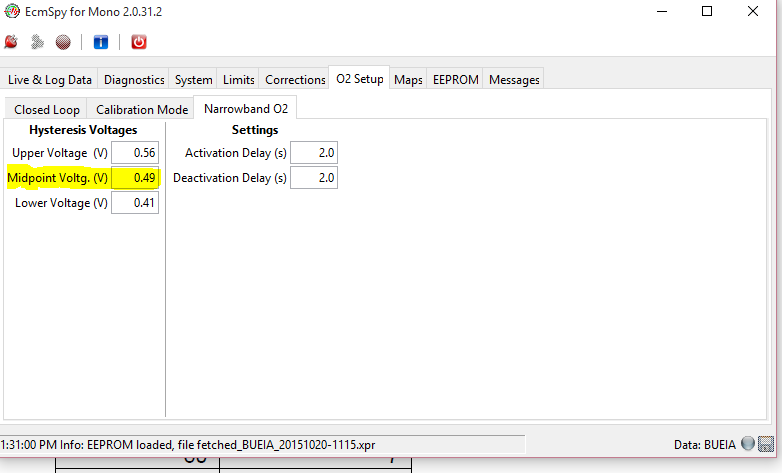782x473 pixels.
Task: Click the floppy disk save icon
Action: 767,444
